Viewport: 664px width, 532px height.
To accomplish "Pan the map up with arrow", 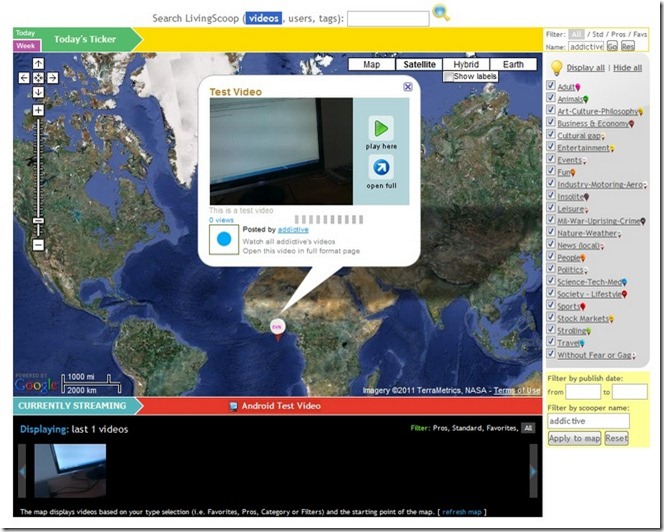I will (x=38, y=64).
